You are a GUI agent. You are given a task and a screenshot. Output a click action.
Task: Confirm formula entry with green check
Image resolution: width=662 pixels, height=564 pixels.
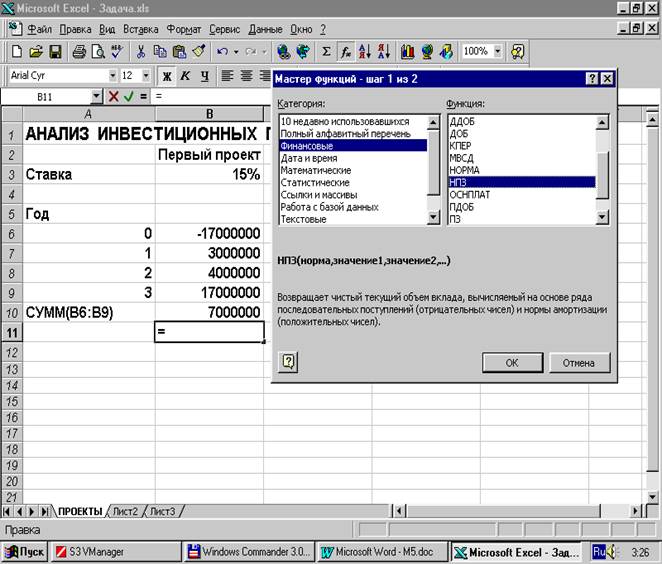[x=129, y=96]
